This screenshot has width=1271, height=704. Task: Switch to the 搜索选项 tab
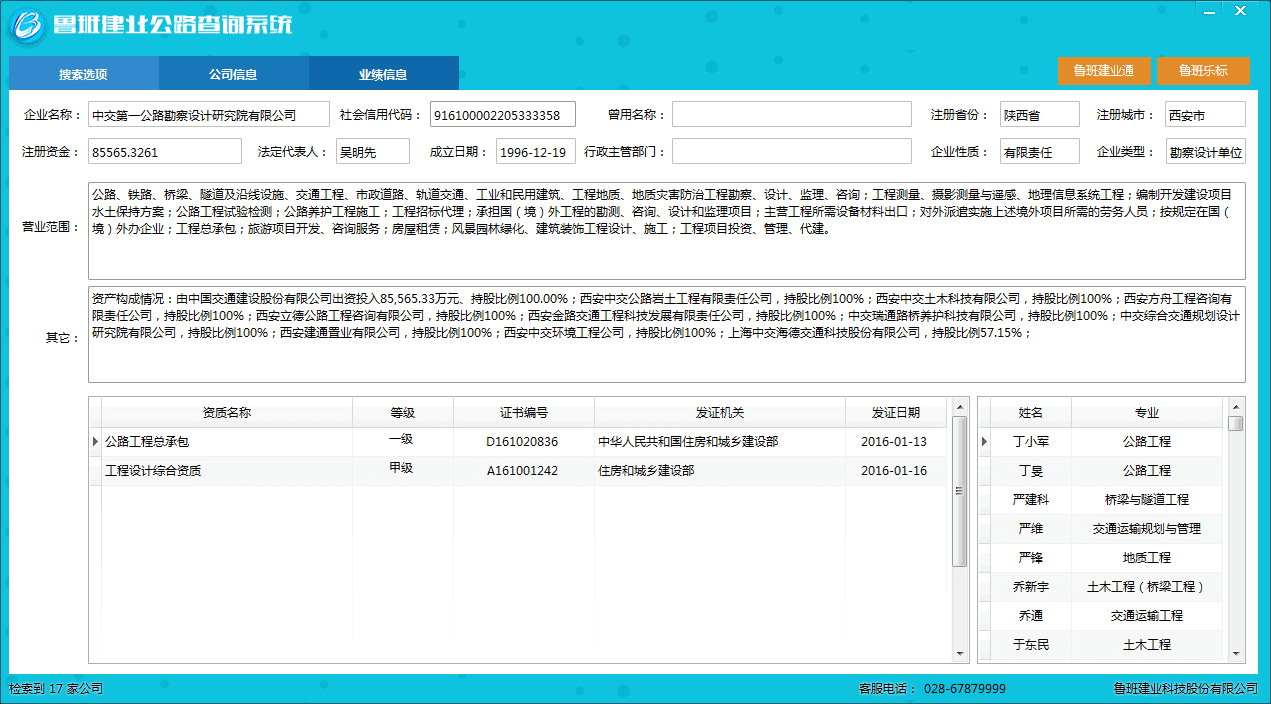coord(83,74)
